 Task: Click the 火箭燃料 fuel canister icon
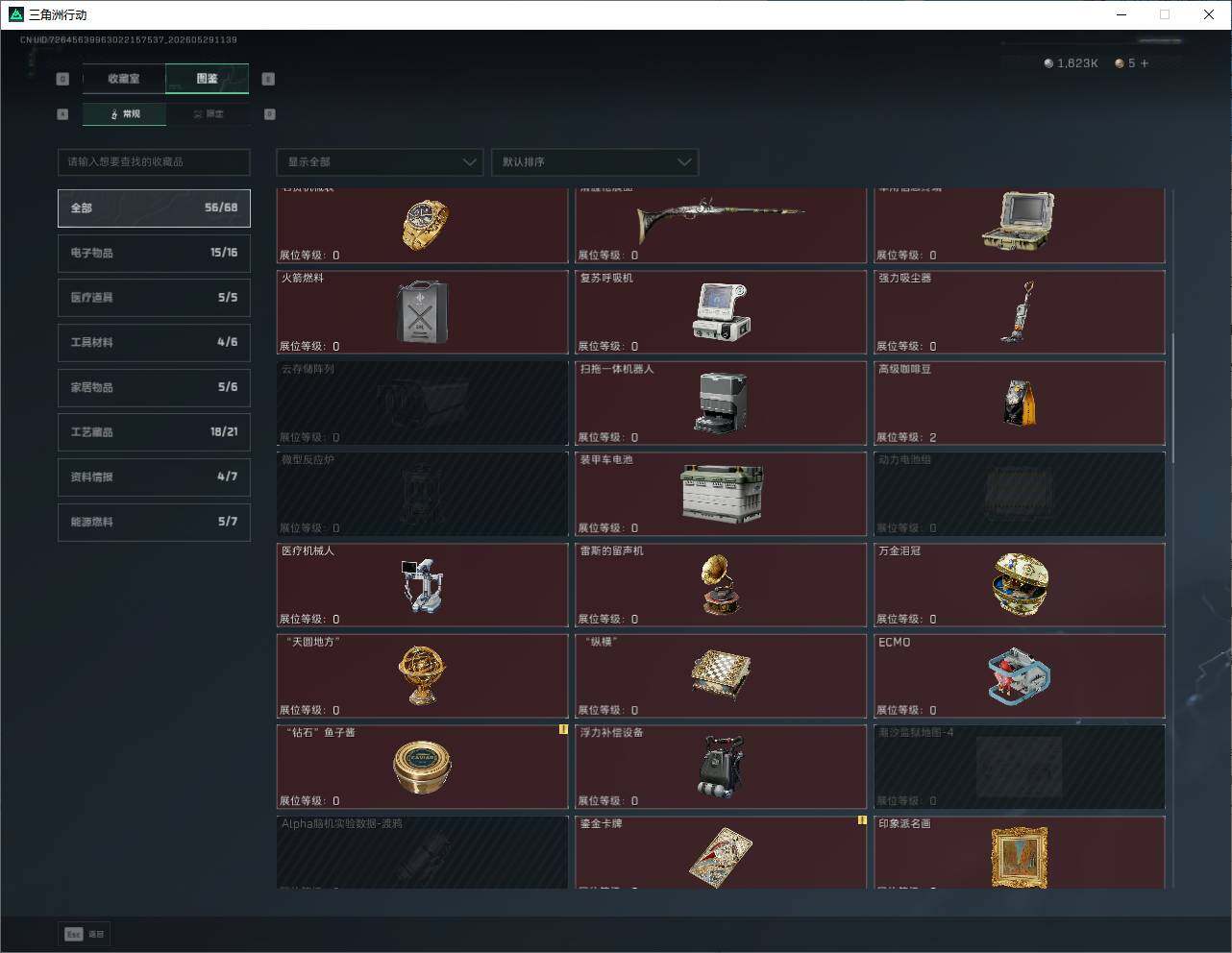pos(422,311)
